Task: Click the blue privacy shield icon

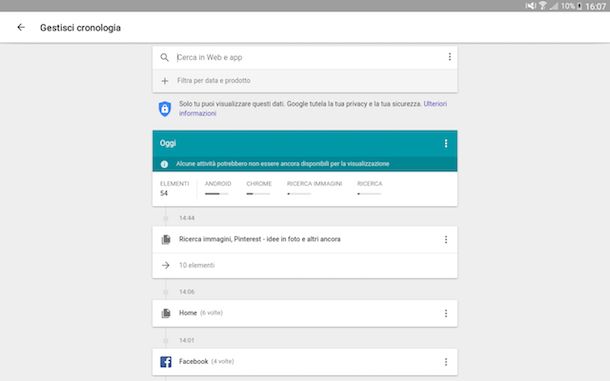Action: click(165, 109)
